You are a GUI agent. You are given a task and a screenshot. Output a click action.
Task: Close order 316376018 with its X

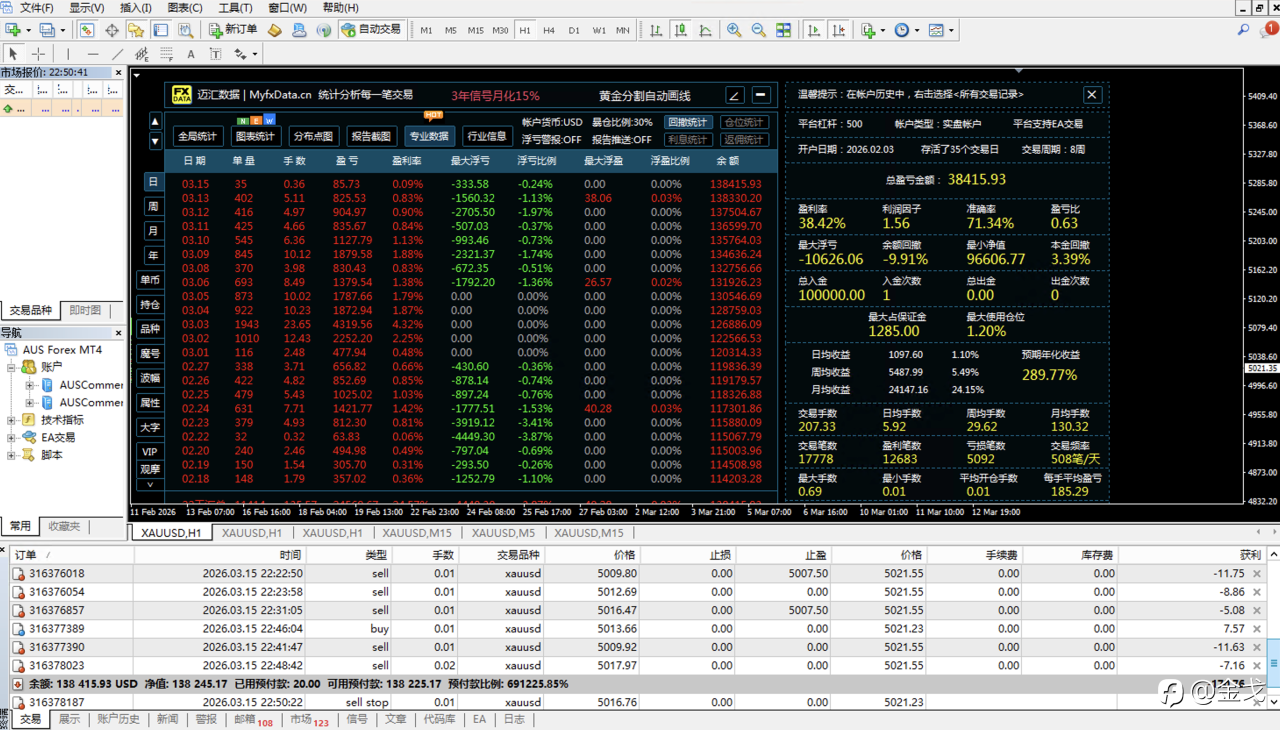[1257, 574]
